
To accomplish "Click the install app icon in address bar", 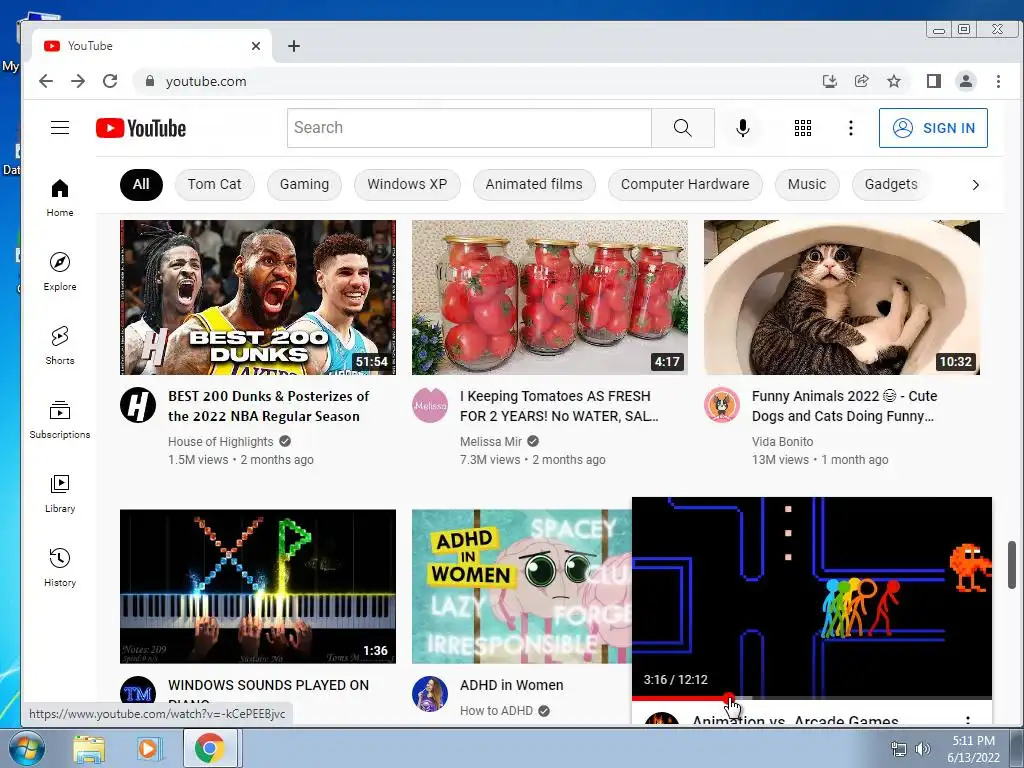I will tap(829, 81).
